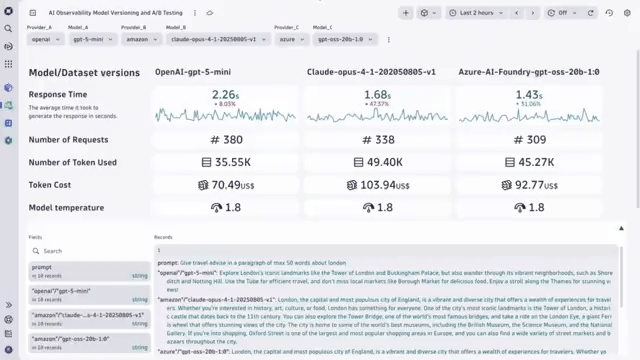
Task: Open Model_C gpt-oss-20b dropdown
Action: pyautogui.click(x=345, y=39)
